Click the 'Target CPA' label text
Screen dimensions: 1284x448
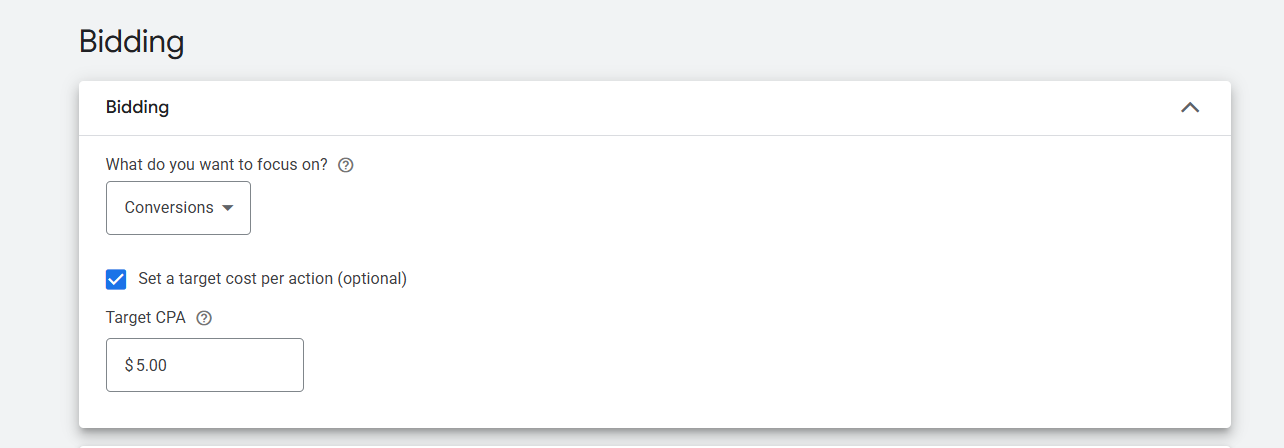click(145, 318)
